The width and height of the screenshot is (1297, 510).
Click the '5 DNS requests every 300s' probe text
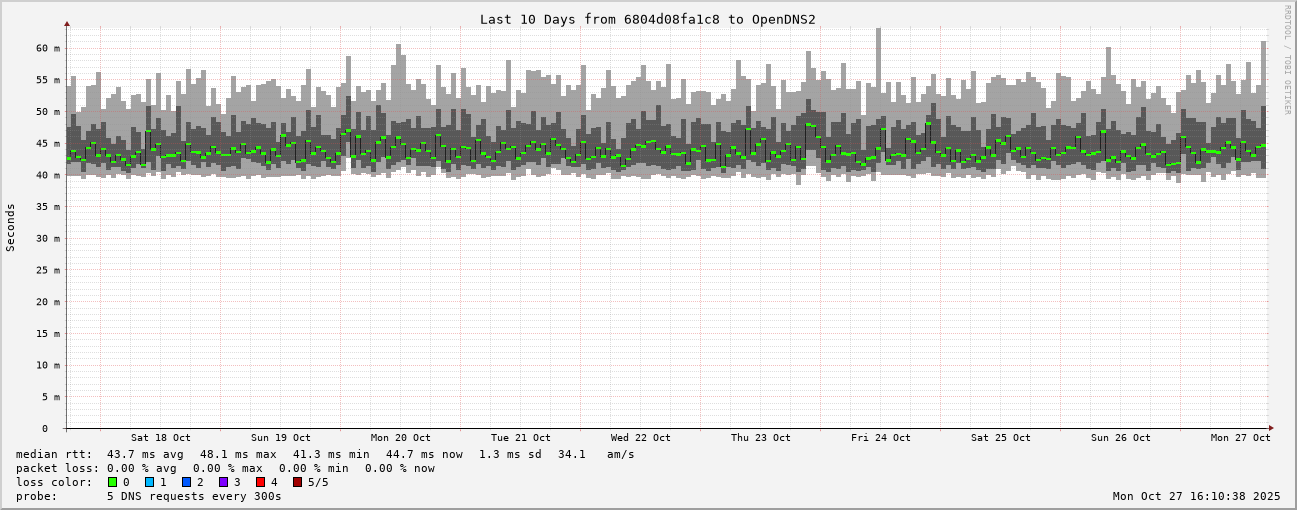coord(194,496)
